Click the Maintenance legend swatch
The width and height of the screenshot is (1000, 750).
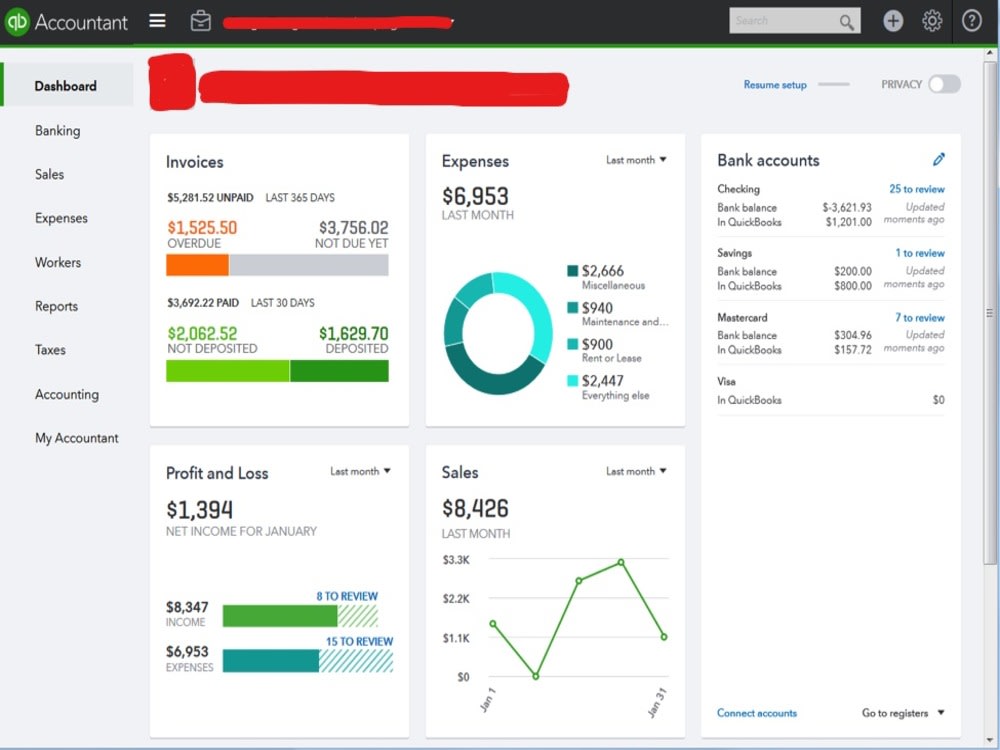[573, 307]
